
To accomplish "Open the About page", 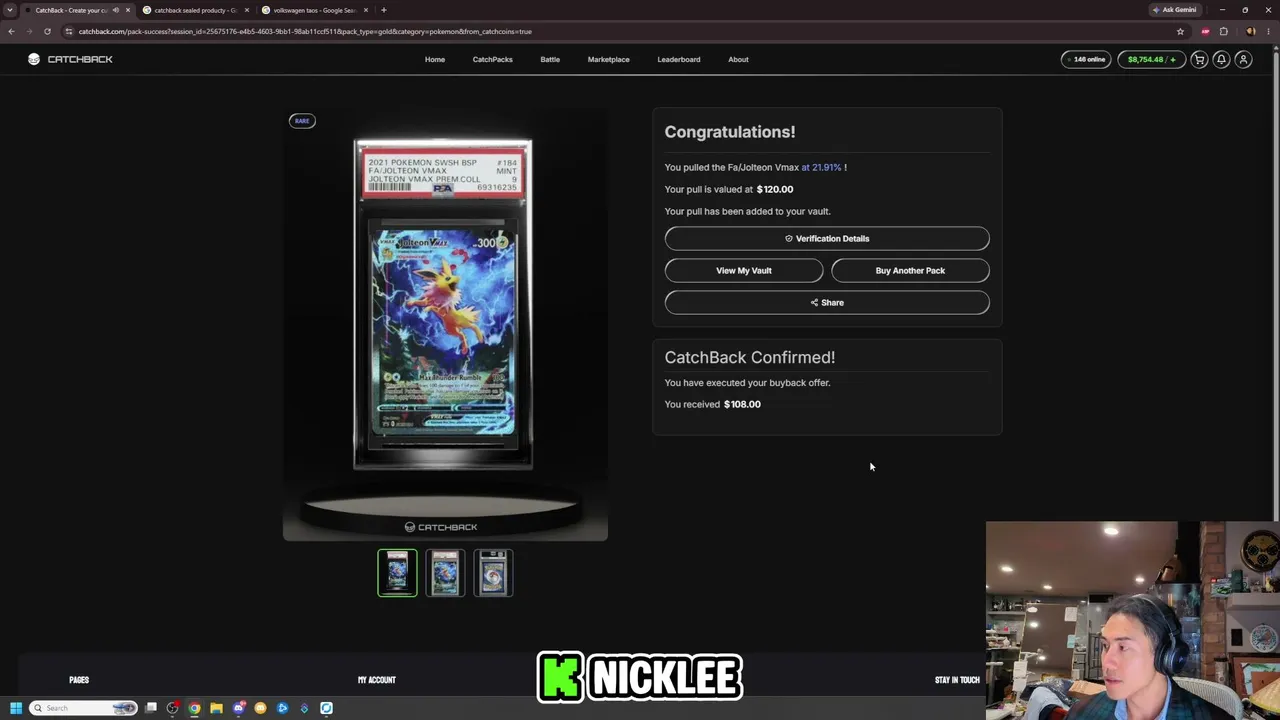I will (738, 59).
